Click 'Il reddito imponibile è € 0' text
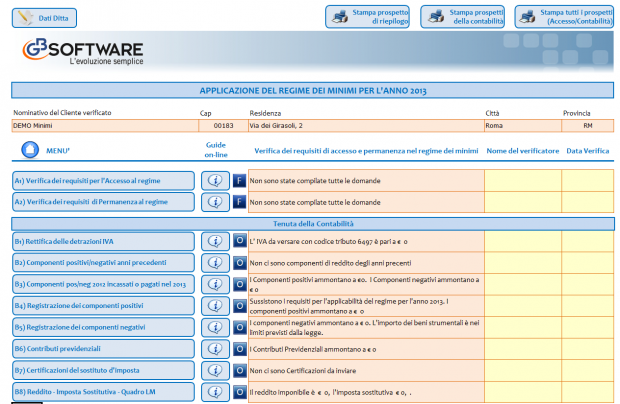This screenshot has width=620, height=404. click(x=331, y=393)
